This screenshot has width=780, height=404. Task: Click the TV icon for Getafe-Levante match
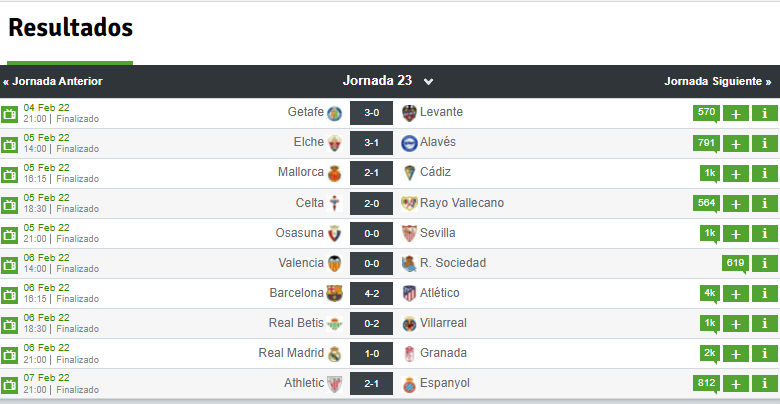(9, 114)
